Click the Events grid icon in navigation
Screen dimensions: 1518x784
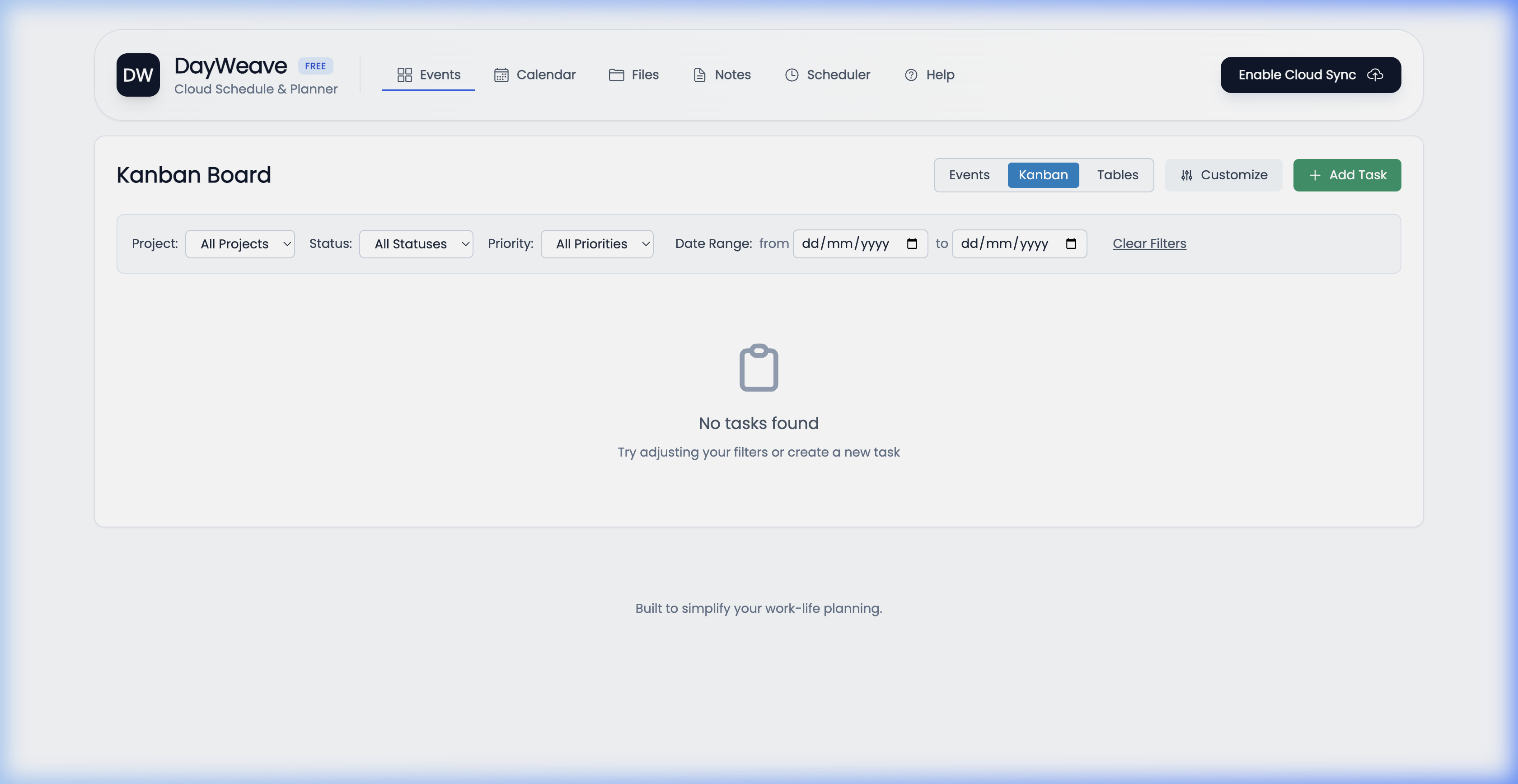(x=404, y=75)
